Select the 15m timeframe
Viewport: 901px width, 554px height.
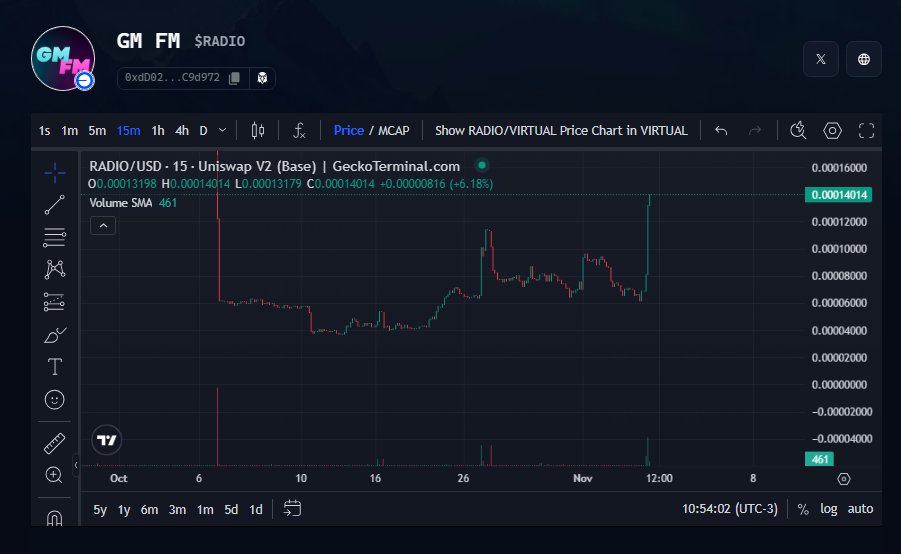[128, 131]
